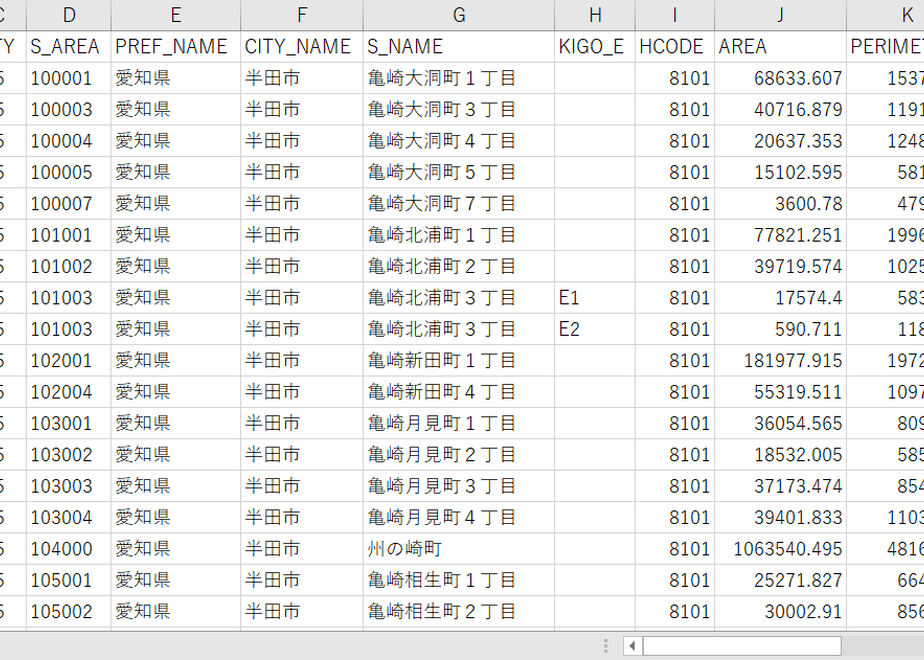Image resolution: width=924 pixels, height=660 pixels.
Task: Select column G header
Action: click(x=458, y=15)
